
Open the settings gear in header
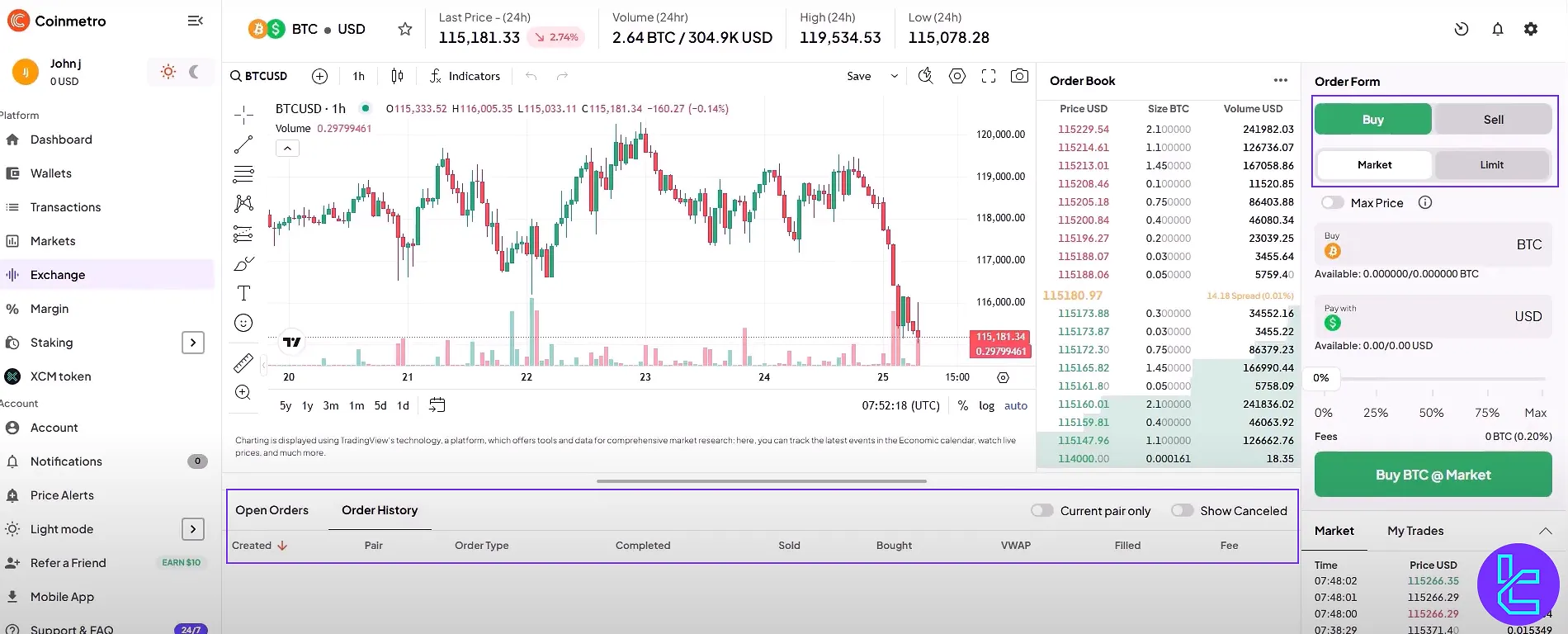click(1531, 29)
